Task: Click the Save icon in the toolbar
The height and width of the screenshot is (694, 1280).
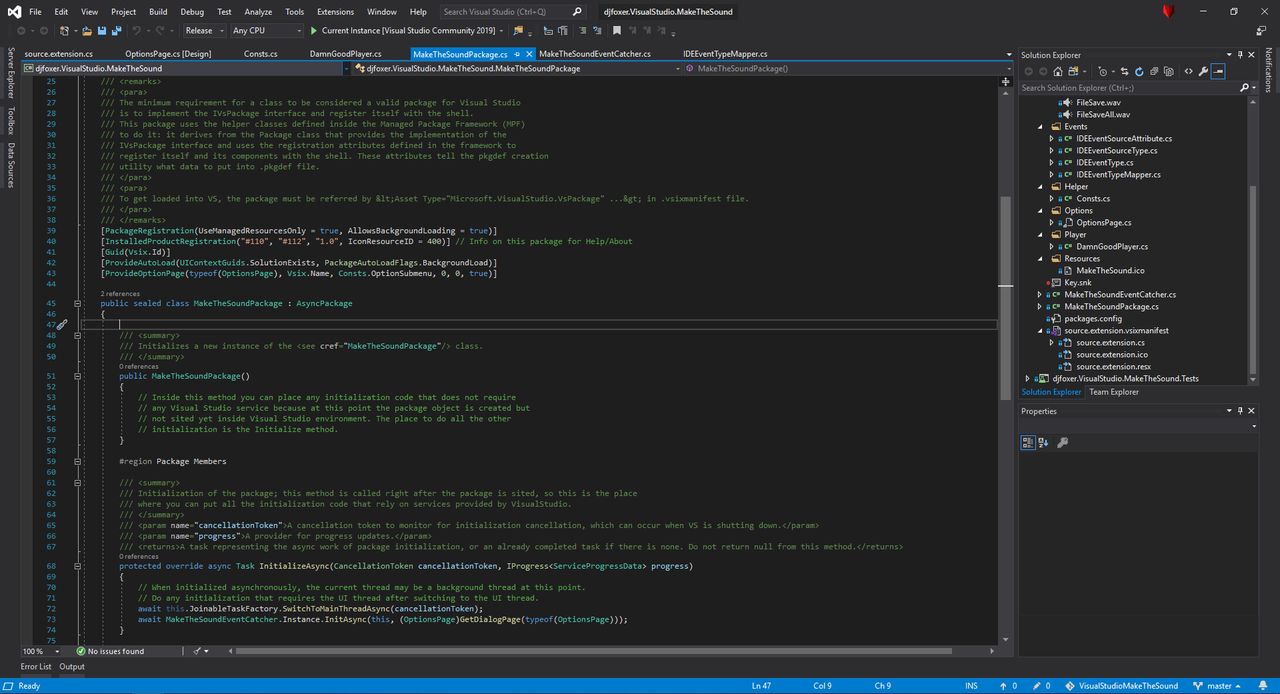Action: coord(102,30)
